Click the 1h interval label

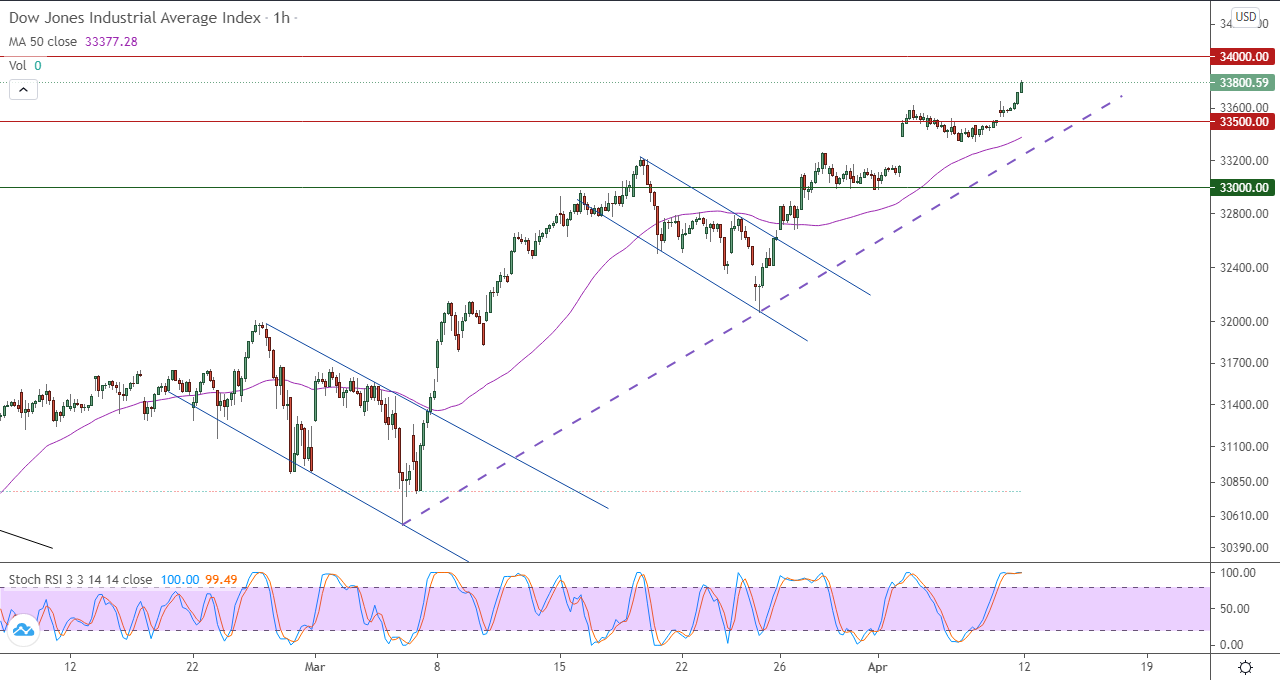tap(280, 18)
